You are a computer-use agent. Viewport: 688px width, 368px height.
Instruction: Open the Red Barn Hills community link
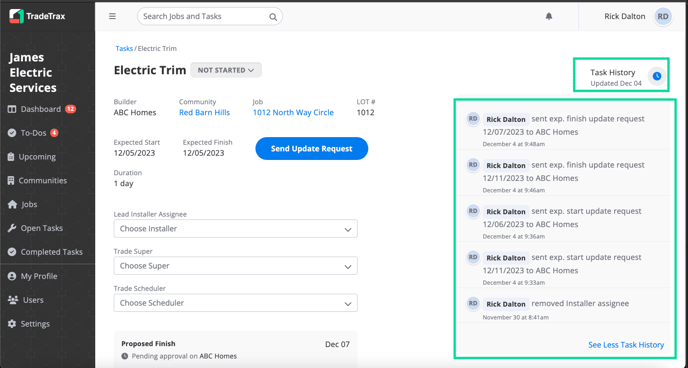point(204,112)
